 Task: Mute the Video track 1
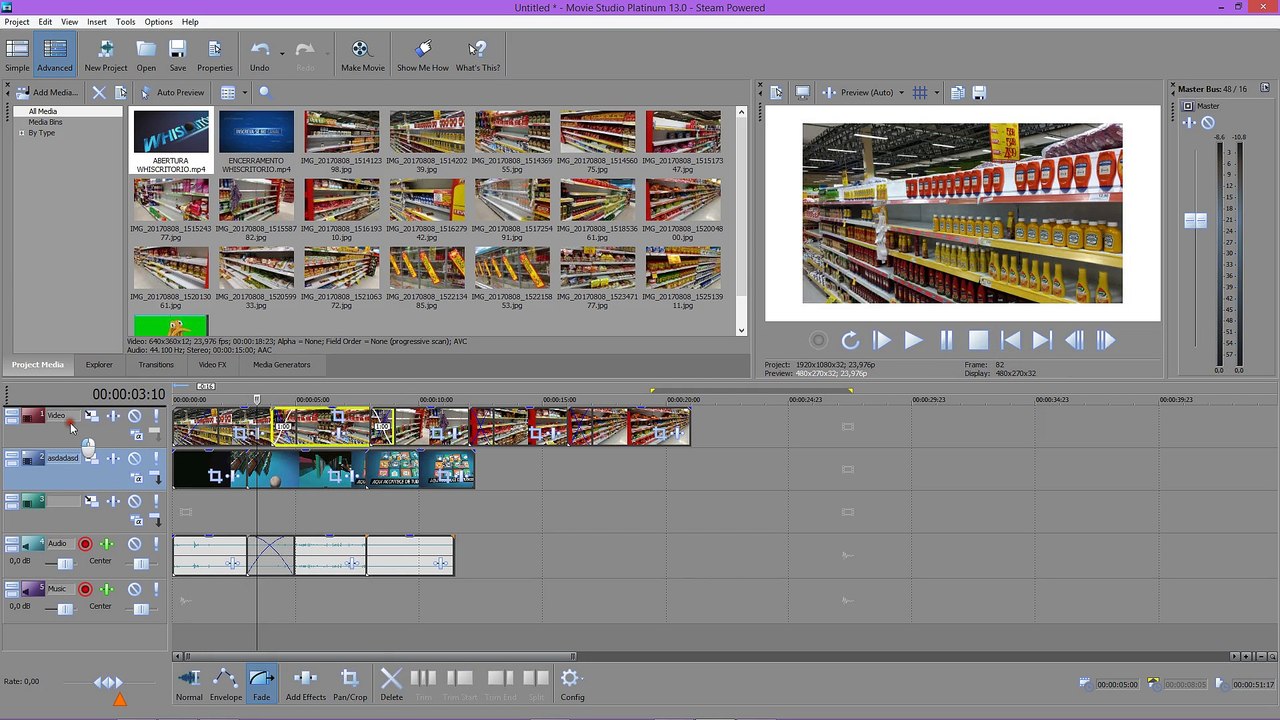[134, 416]
